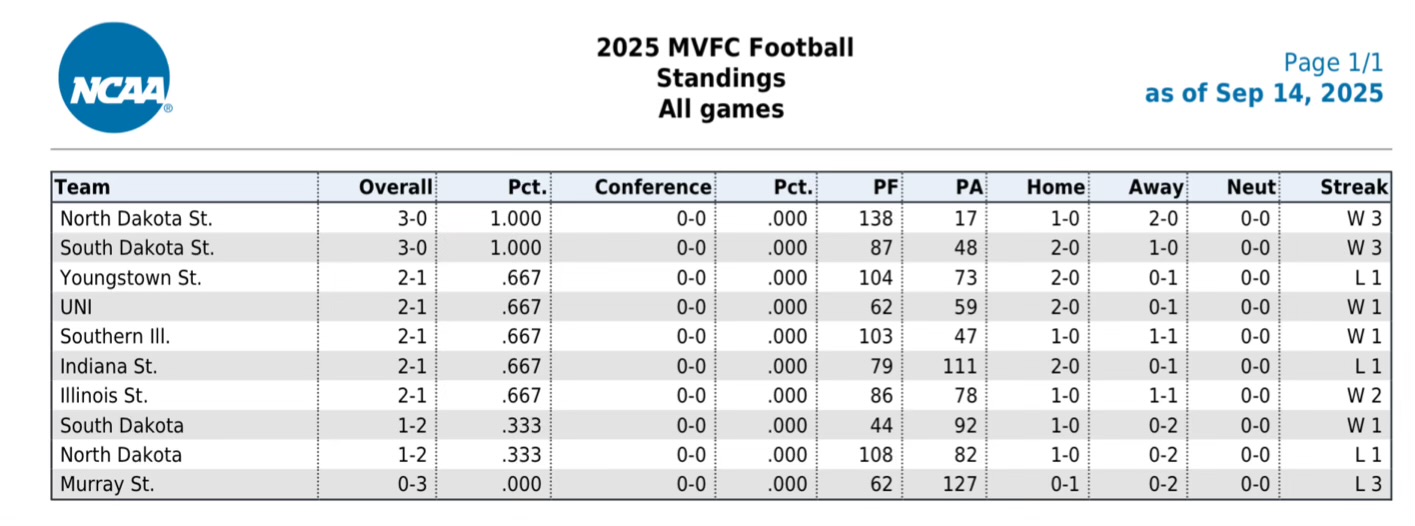Viewport: 1415px width, 526px height.
Task: Click Murray St. team name
Action: click(x=107, y=485)
